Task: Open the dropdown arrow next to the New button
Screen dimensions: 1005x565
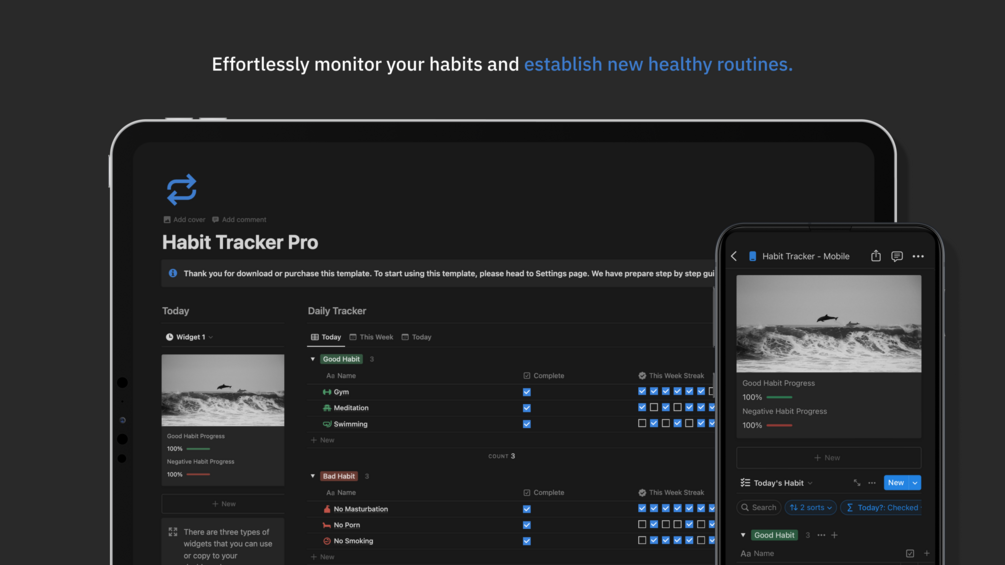Action: 915,483
